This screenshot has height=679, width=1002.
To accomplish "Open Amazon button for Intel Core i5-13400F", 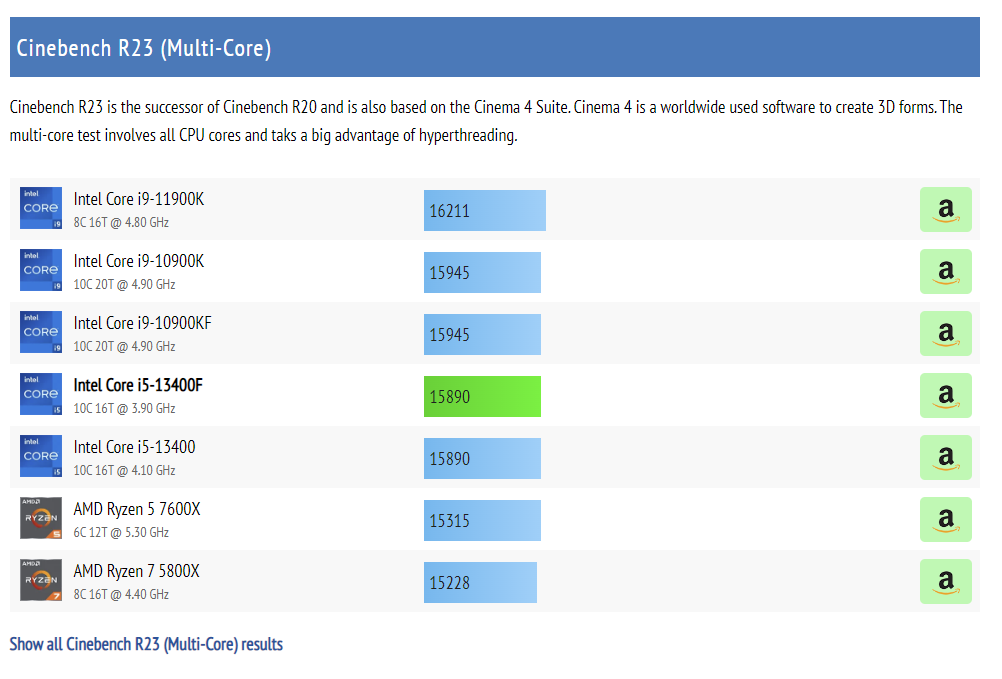I will [945, 395].
